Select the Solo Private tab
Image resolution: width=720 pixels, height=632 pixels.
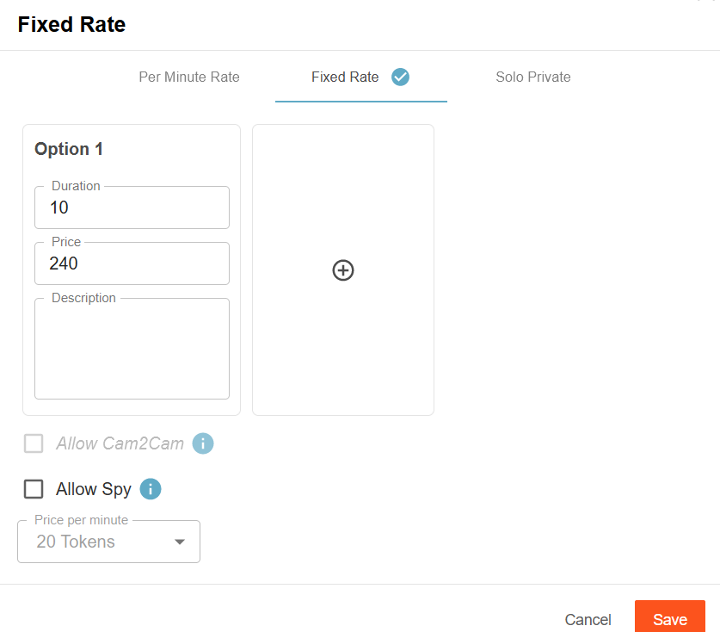pyautogui.click(x=533, y=77)
